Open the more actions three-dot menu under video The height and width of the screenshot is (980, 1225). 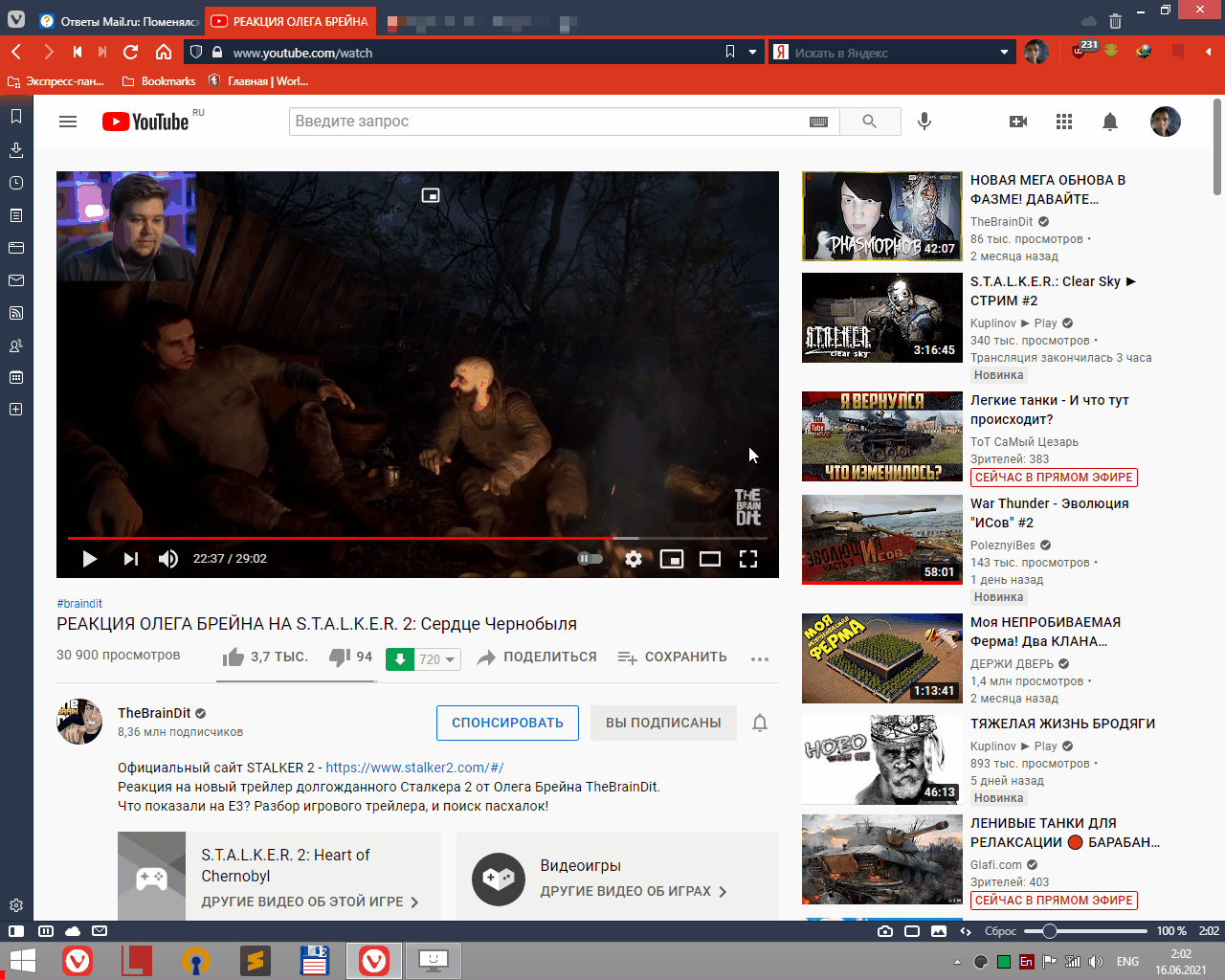pos(760,658)
